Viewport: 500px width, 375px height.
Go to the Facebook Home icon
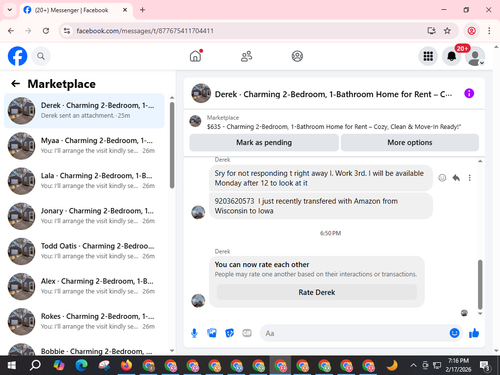point(196,56)
